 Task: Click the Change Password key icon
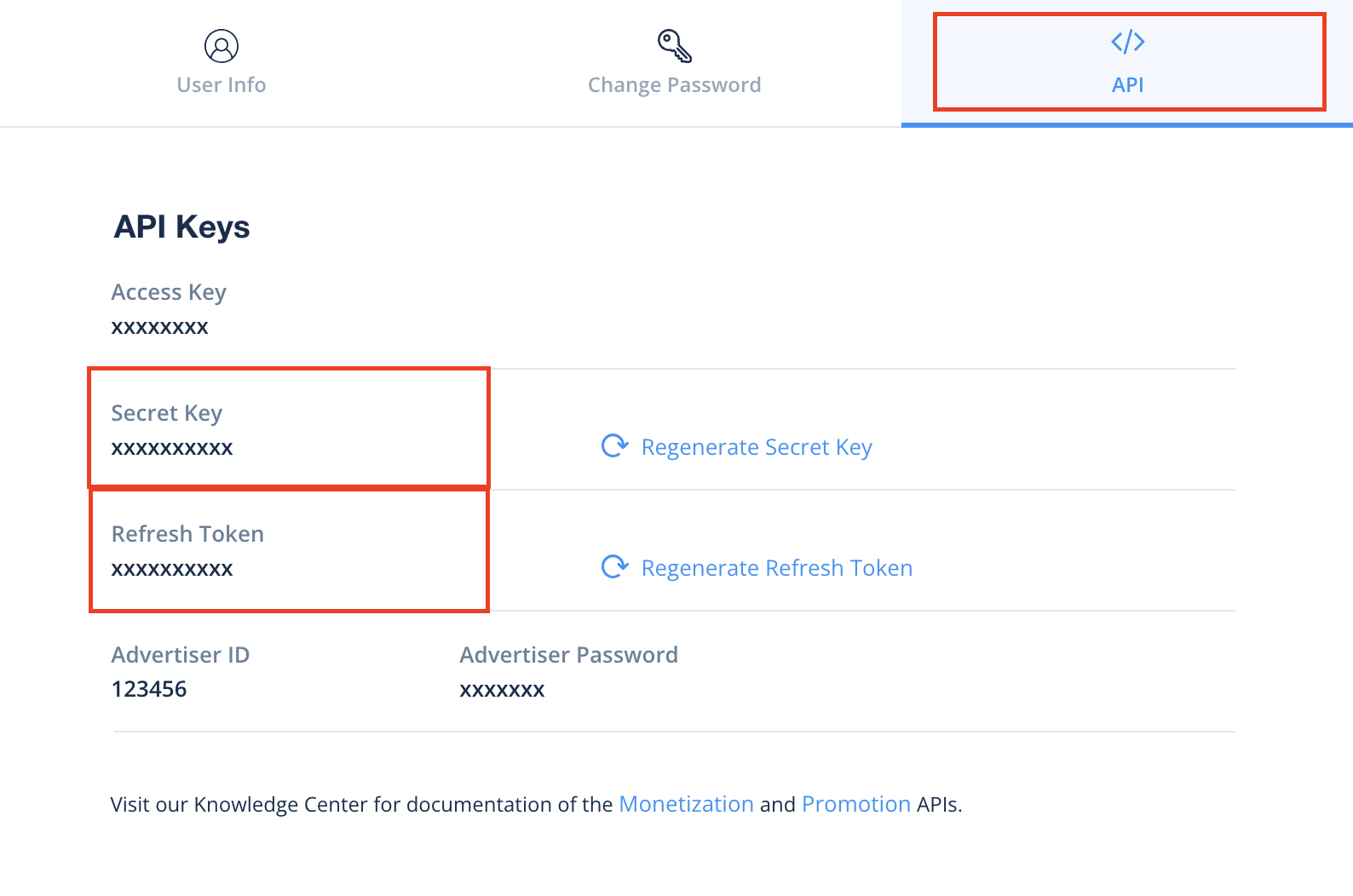pyautogui.click(x=674, y=46)
